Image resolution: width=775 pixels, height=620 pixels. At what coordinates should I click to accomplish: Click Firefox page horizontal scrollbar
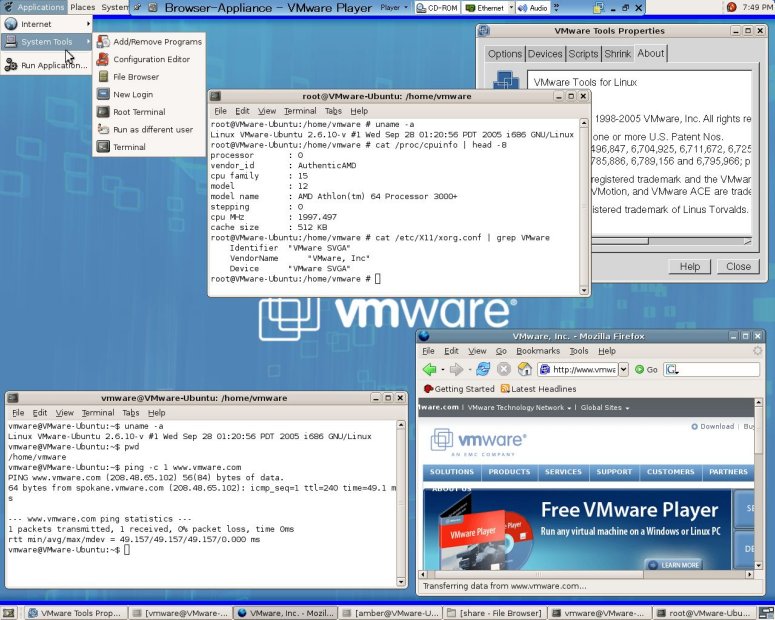click(x=539, y=575)
